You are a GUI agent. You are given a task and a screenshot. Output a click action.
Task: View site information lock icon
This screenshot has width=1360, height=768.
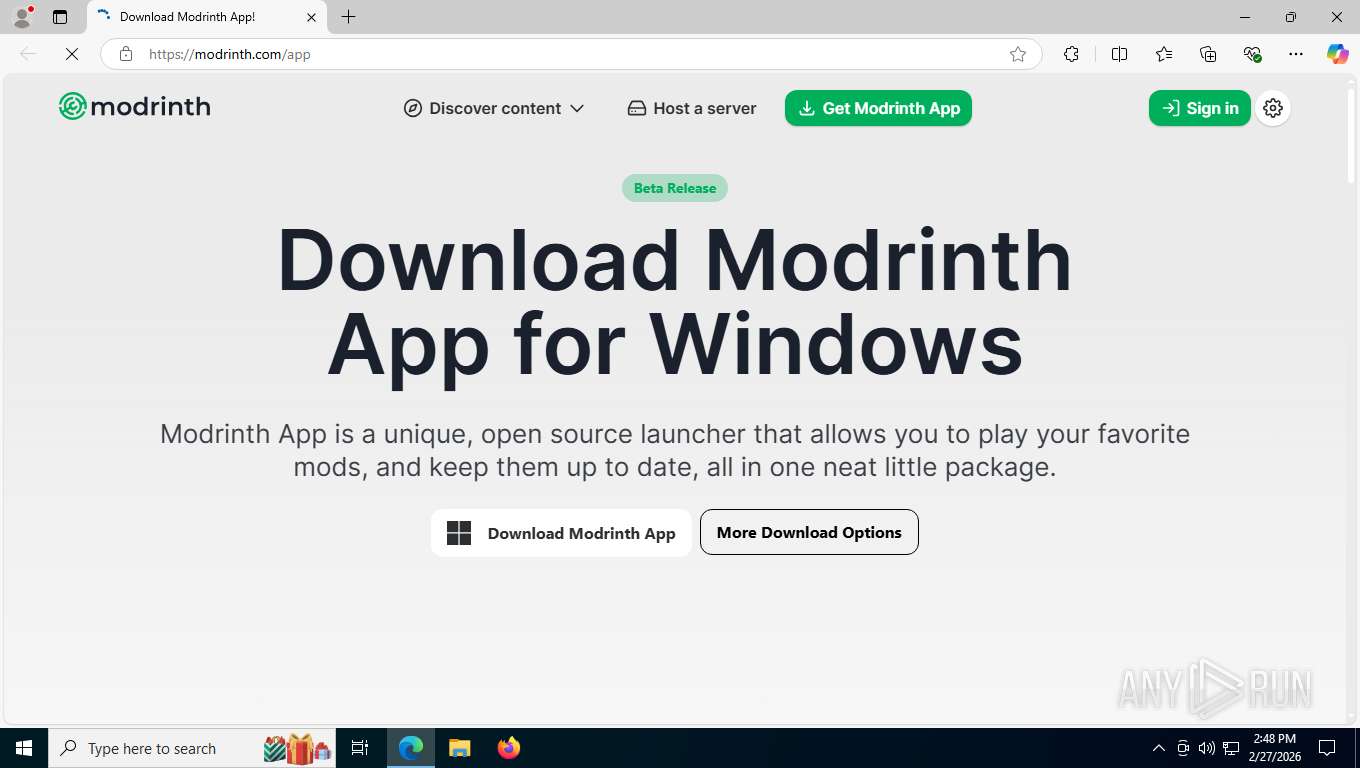coord(126,54)
